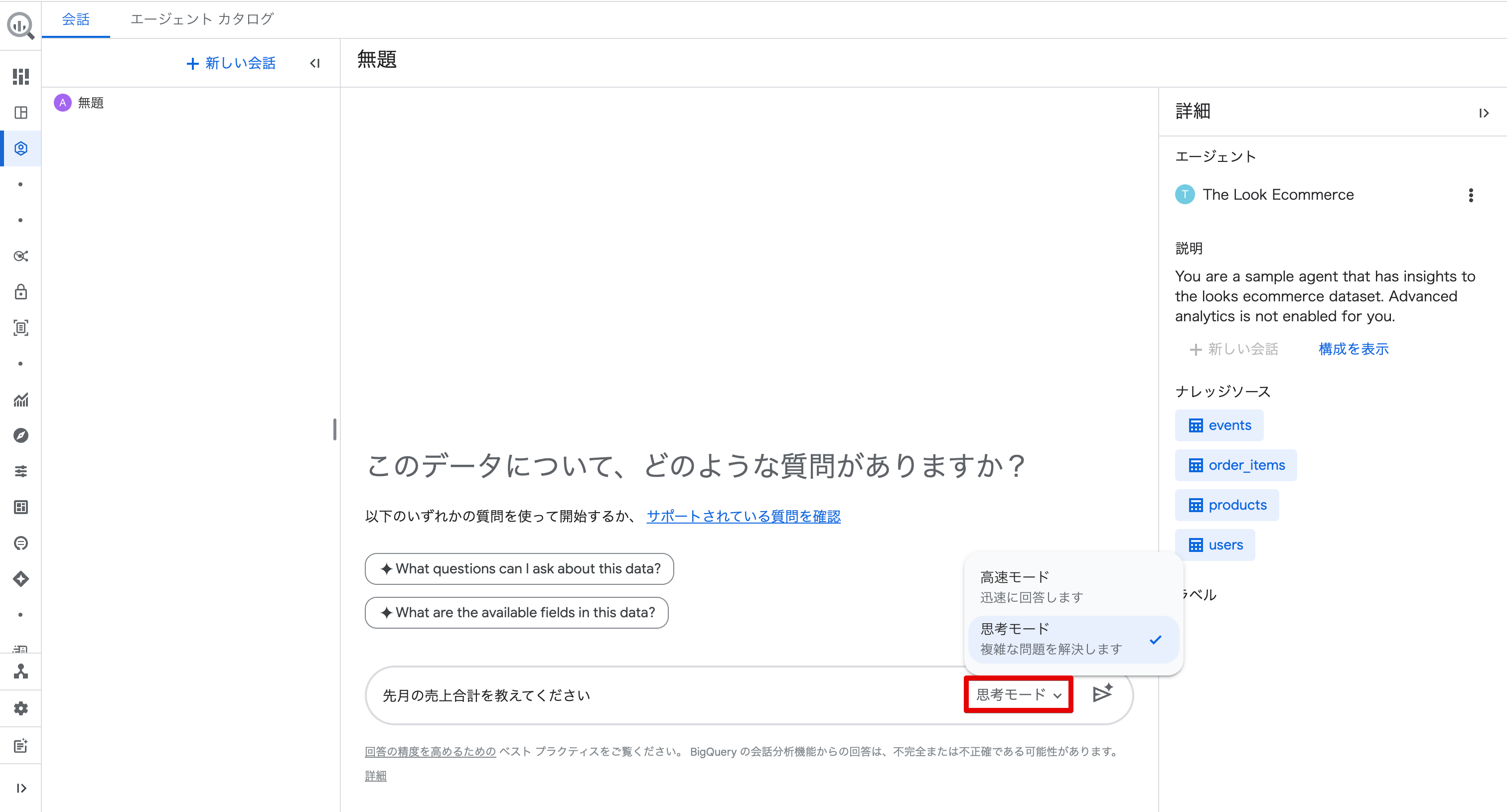Collapse the 詳細 details panel

(x=1485, y=113)
